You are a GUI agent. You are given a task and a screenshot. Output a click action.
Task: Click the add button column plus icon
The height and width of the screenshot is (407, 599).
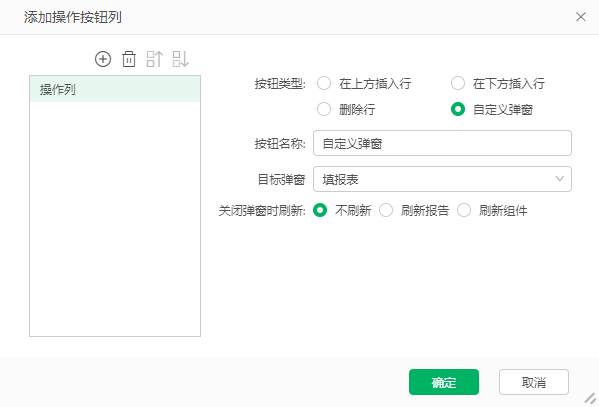pos(103,59)
